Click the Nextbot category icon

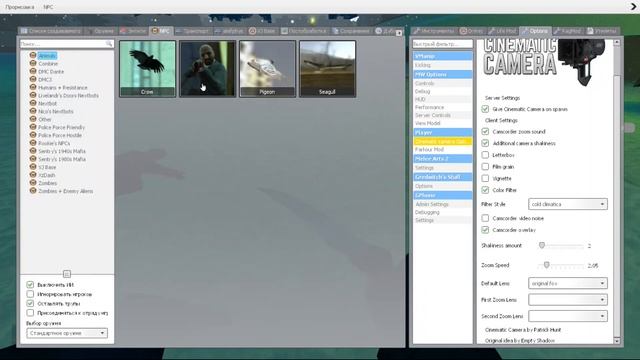point(33,103)
